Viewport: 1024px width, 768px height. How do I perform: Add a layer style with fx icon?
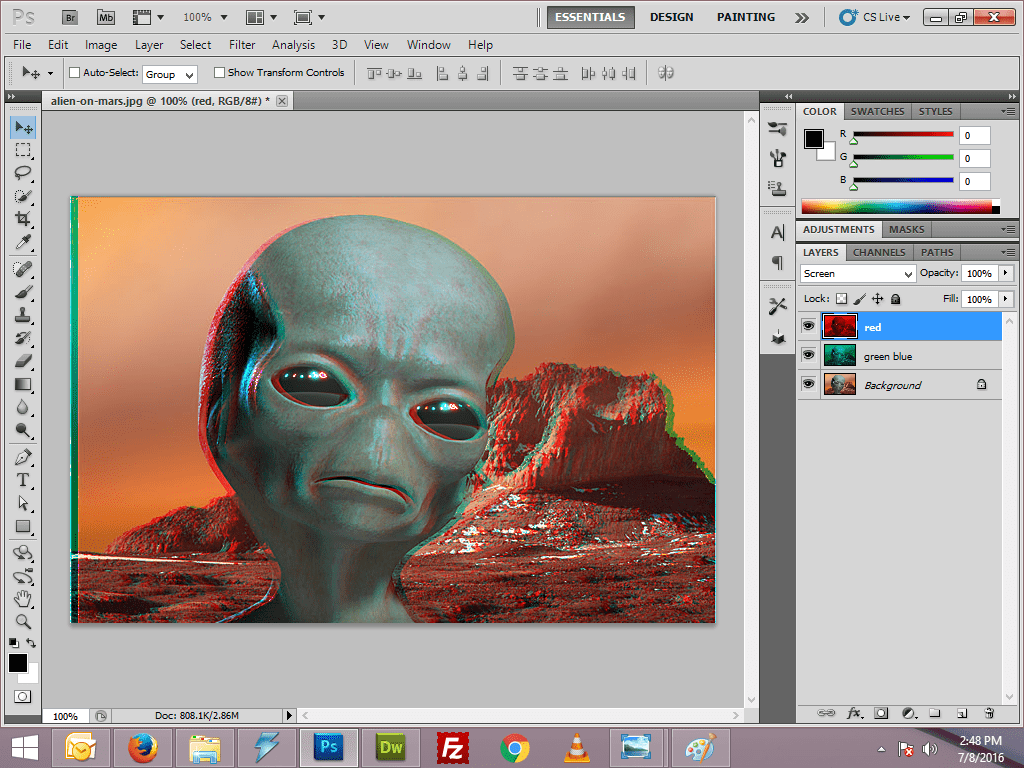tap(854, 713)
